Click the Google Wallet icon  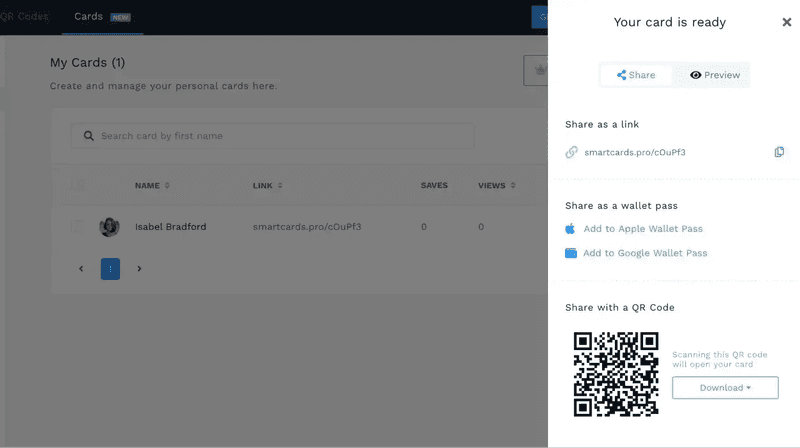(571, 253)
